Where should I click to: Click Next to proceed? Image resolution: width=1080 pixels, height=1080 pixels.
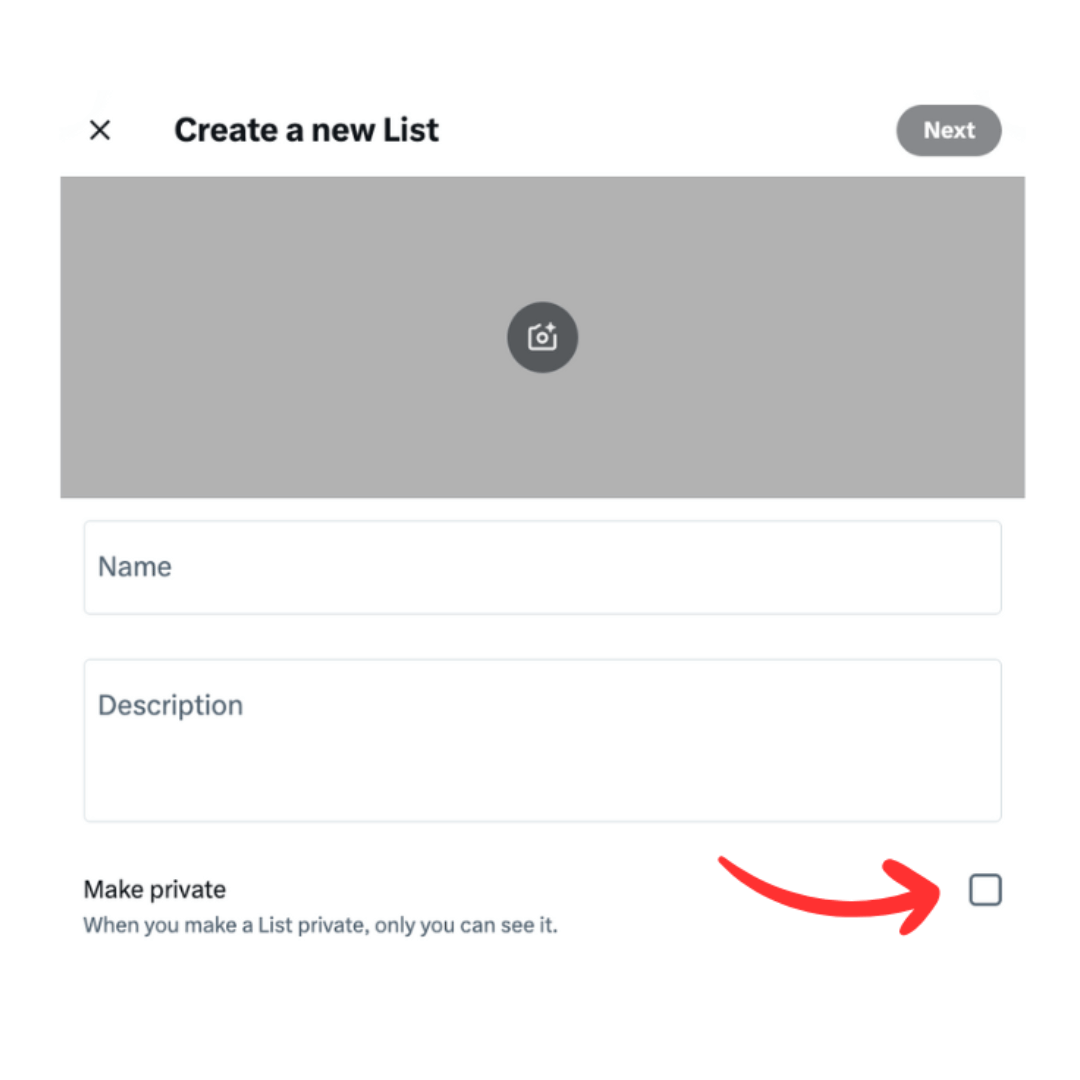[x=948, y=130]
